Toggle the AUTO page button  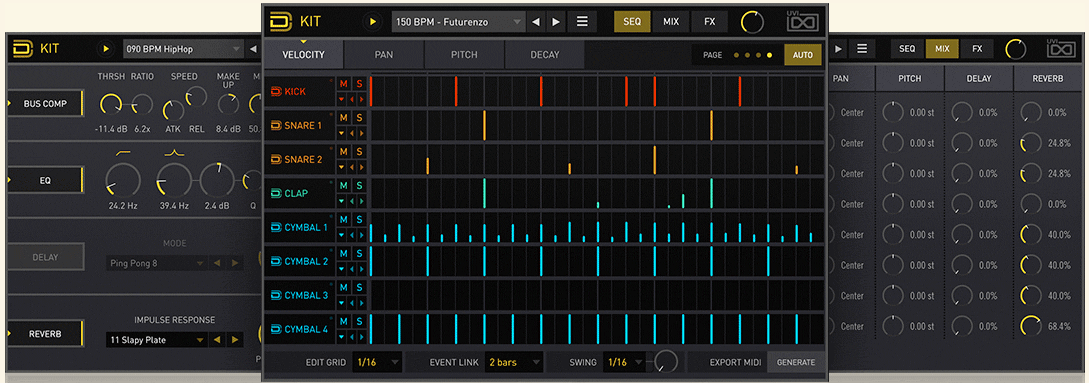coord(802,55)
